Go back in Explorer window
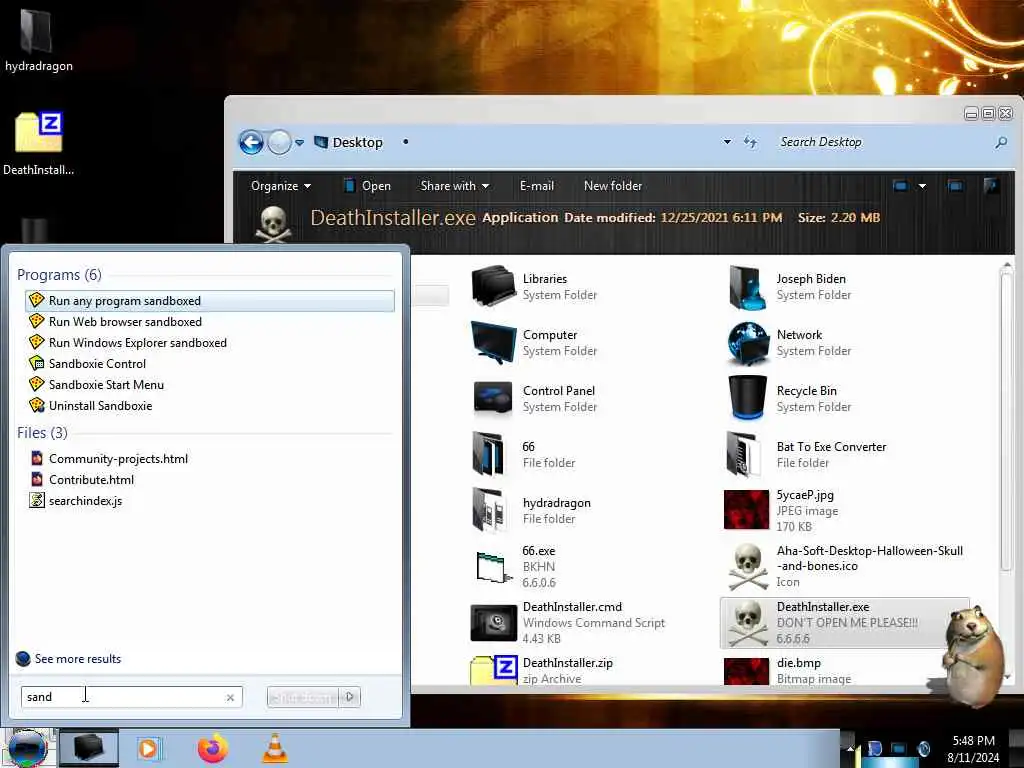Screen dimensions: 1024x768 (251, 142)
